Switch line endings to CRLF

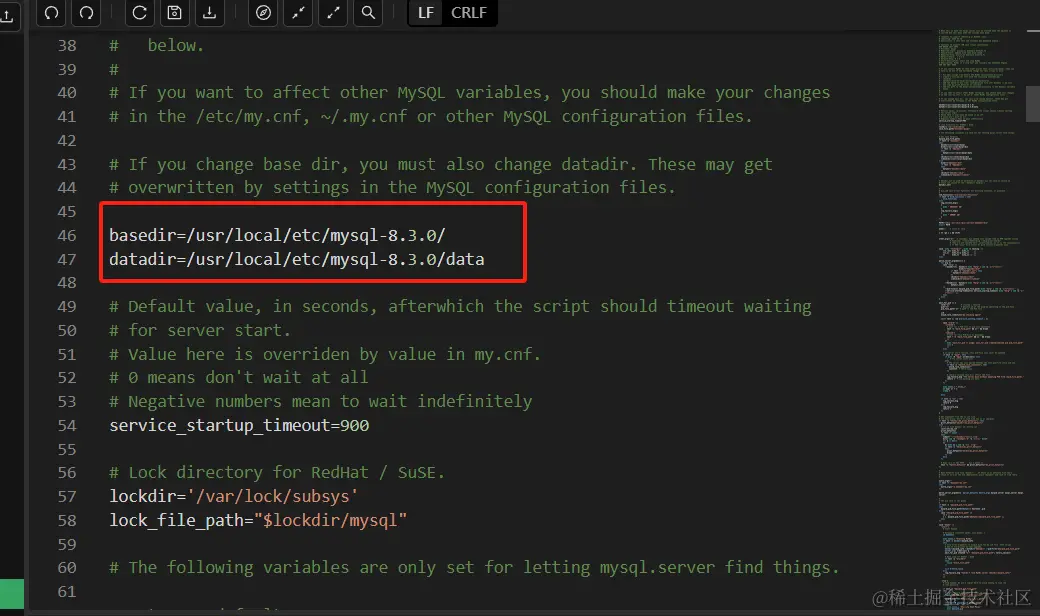click(469, 13)
